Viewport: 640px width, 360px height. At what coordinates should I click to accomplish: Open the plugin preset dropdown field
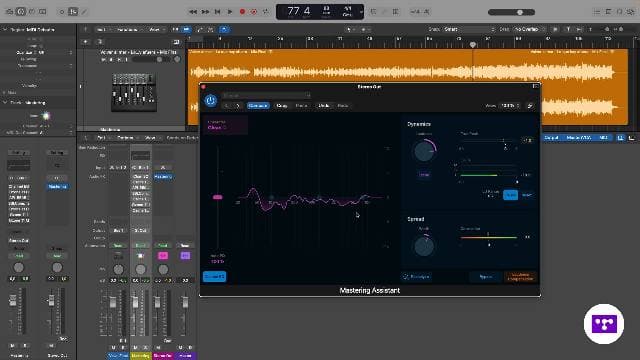click(x=266, y=95)
